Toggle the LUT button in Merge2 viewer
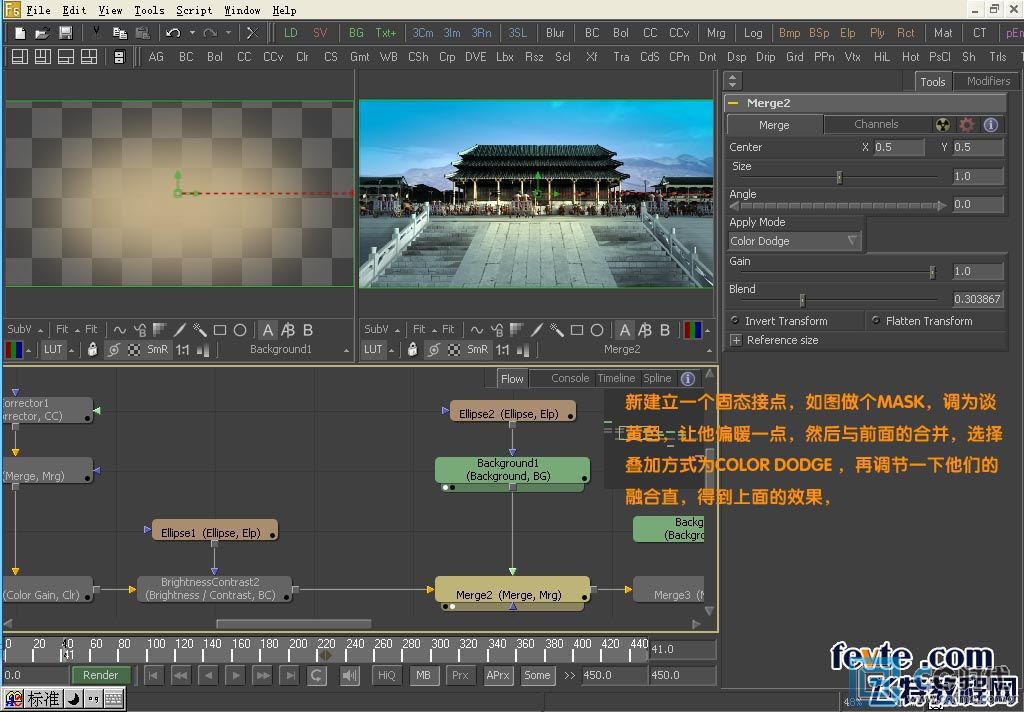The height and width of the screenshot is (712, 1024). coord(373,349)
